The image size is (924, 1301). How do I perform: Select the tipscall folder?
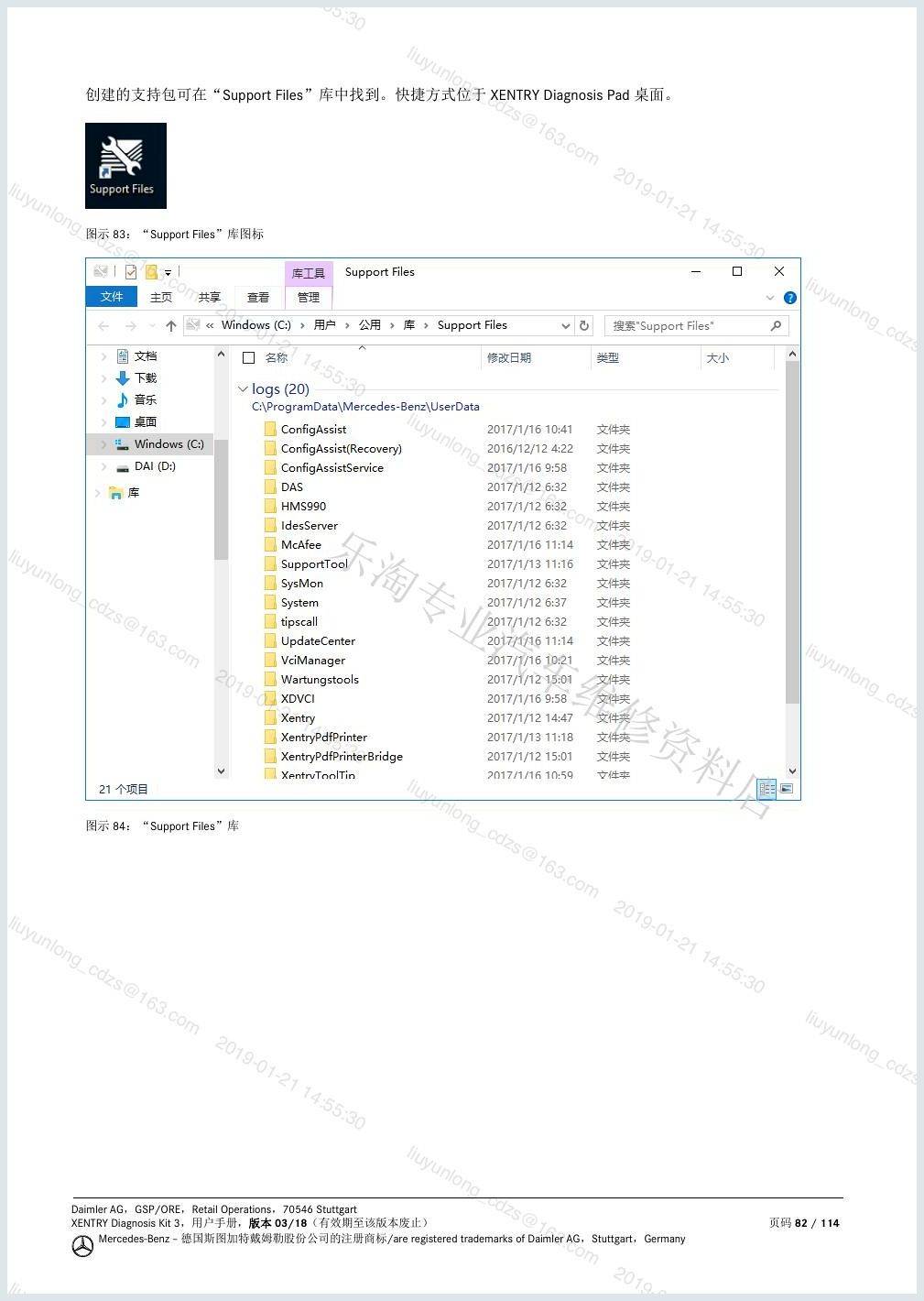click(299, 622)
